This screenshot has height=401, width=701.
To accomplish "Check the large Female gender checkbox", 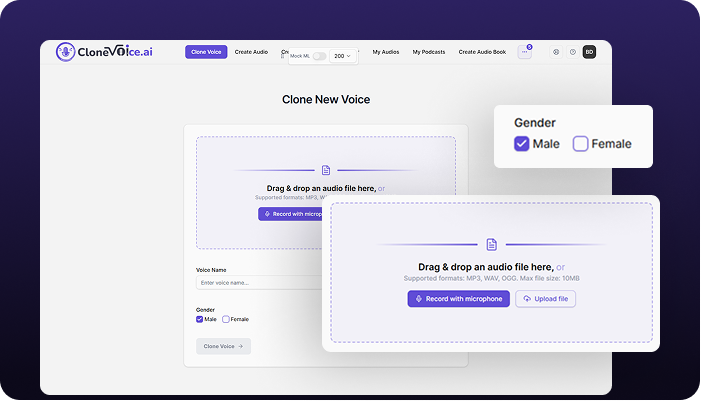I will pyautogui.click(x=580, y=144).
